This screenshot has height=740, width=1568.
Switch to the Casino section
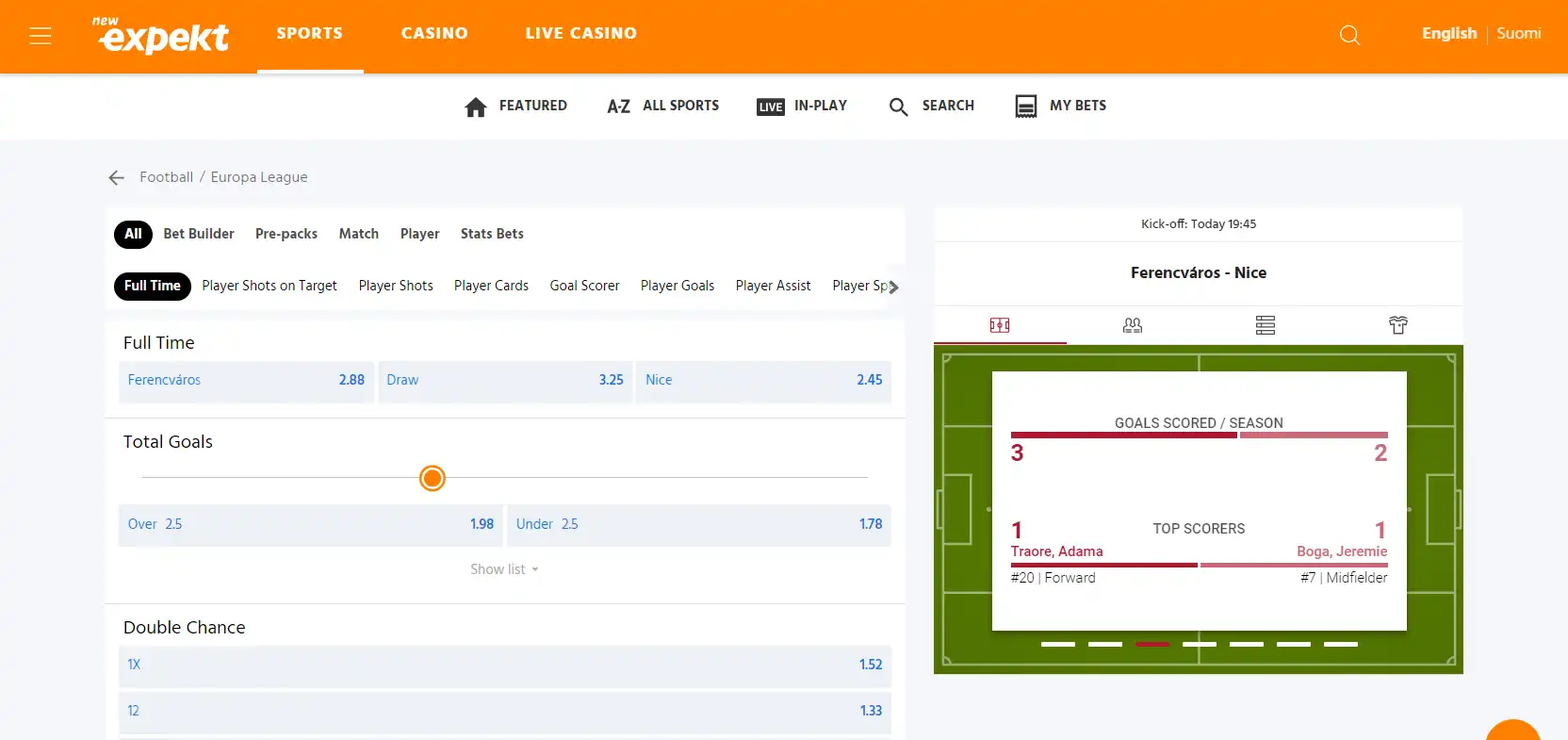(x=434, y=33)
